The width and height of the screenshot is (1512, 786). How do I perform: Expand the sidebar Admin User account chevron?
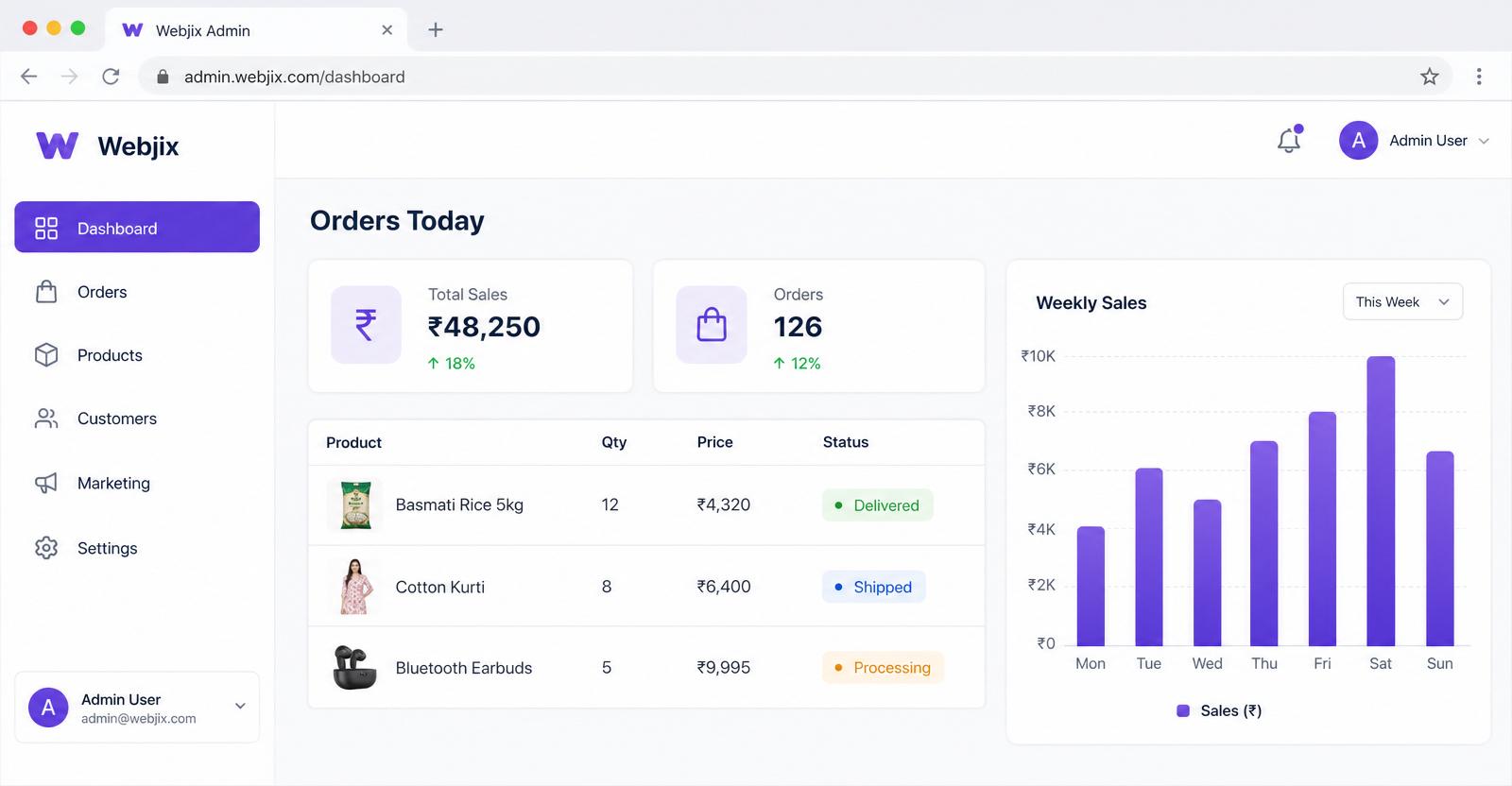(x=240, y=706)
